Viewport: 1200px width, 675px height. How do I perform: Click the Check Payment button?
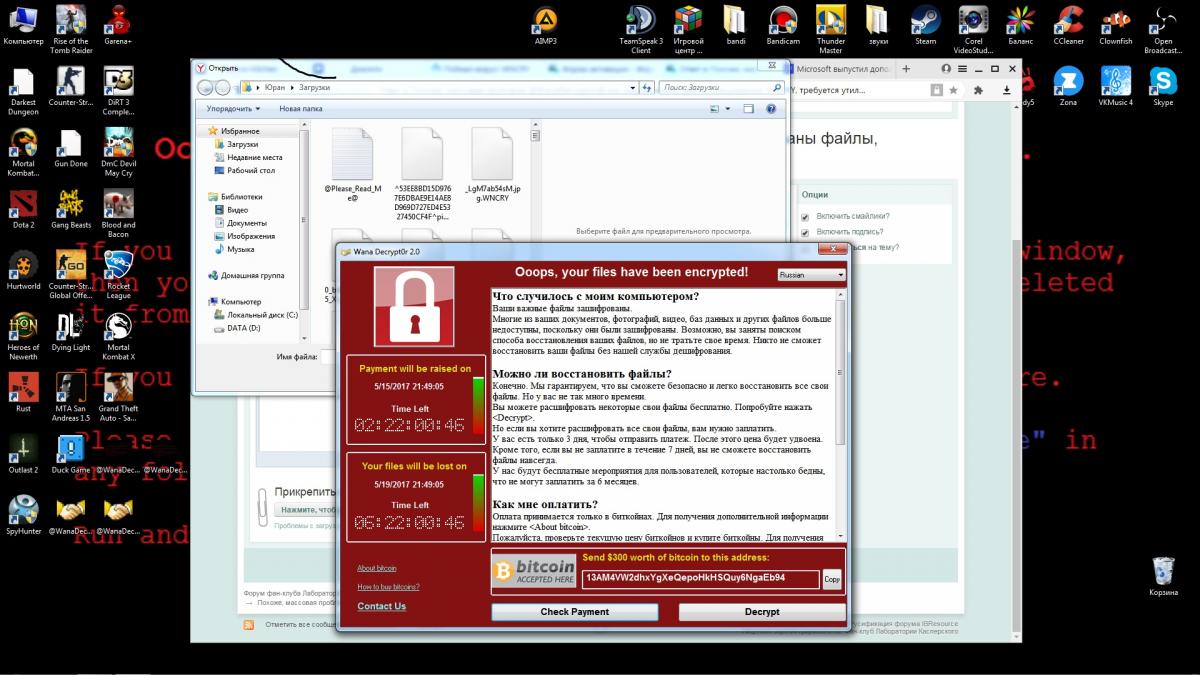point(575,612)
